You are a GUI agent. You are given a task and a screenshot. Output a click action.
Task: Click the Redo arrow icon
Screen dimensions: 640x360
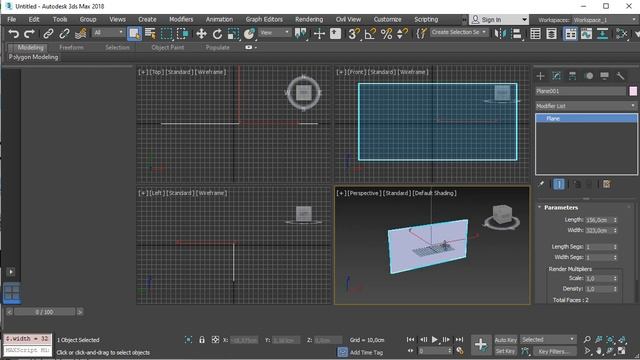(29, 33)
